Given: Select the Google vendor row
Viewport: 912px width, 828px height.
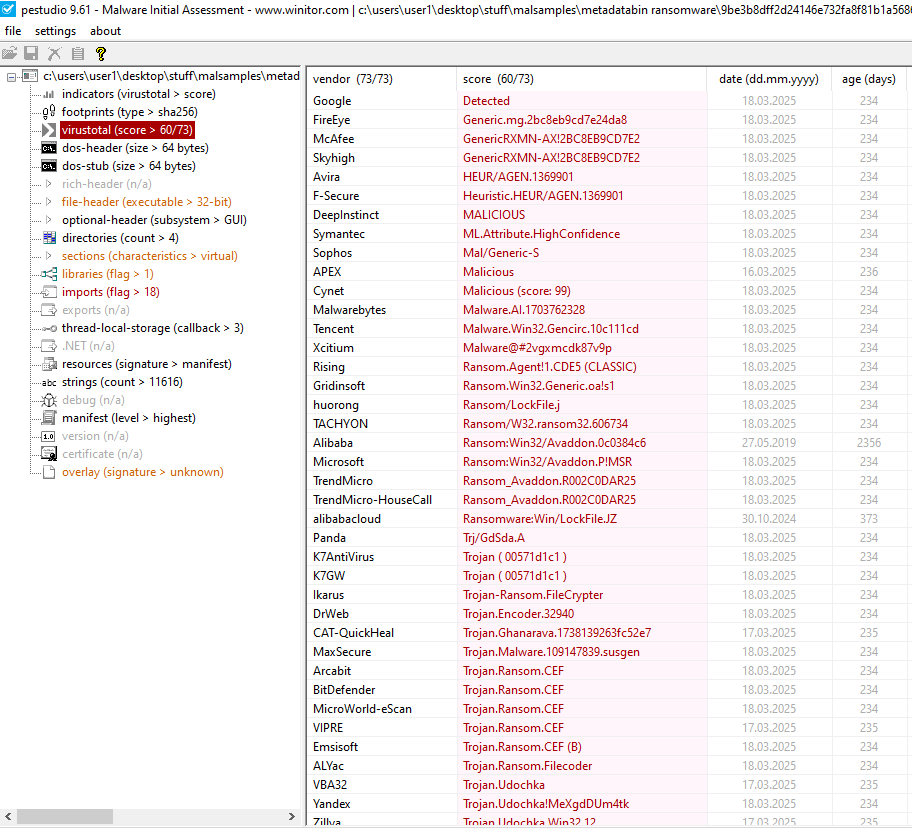Looking at the screenshot, I should pyautogui.click(x=609, y=101).
